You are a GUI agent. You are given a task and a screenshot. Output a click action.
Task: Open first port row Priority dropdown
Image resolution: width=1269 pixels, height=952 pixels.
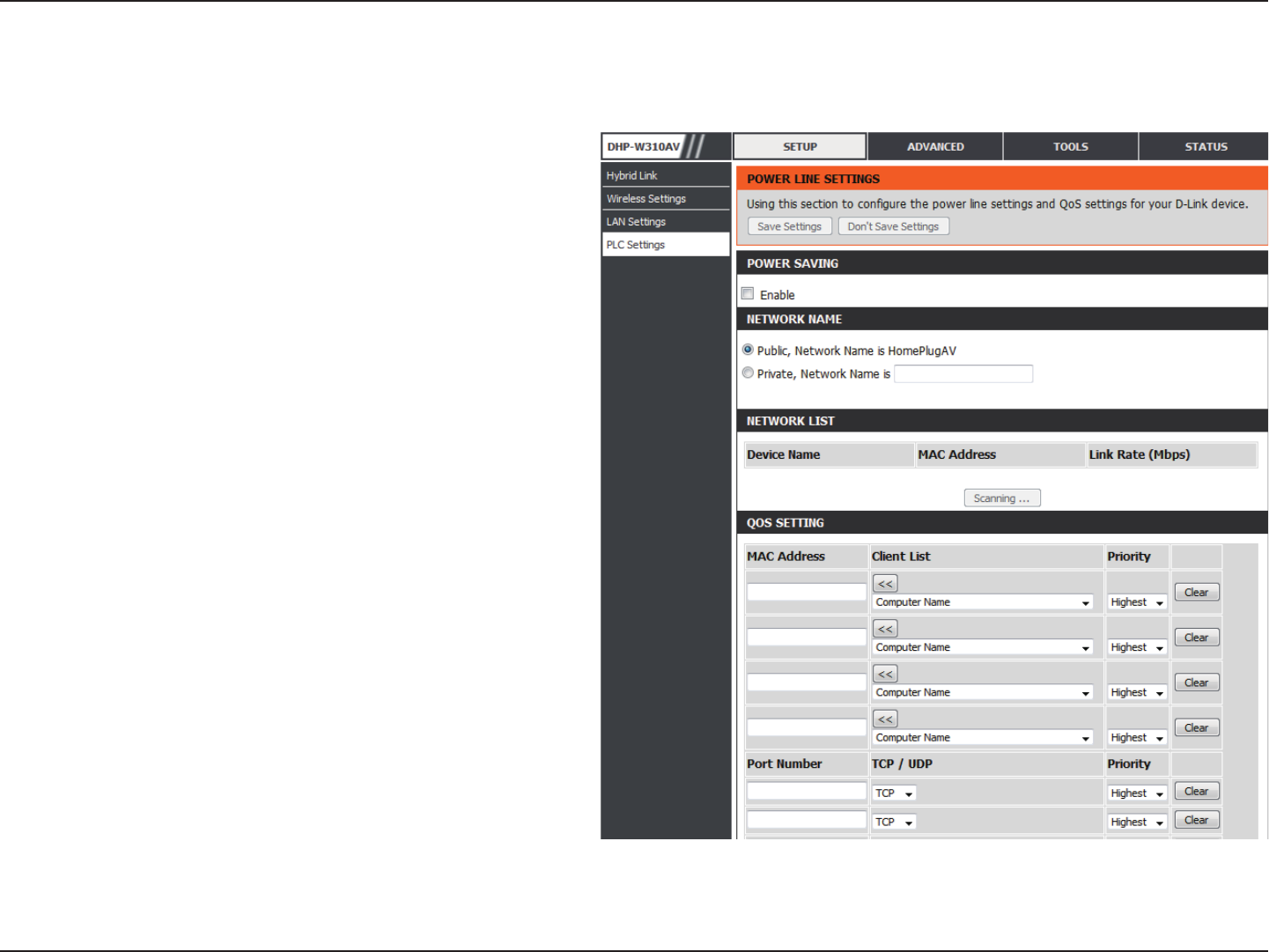pyautogui.click(x=1137, y=793)
